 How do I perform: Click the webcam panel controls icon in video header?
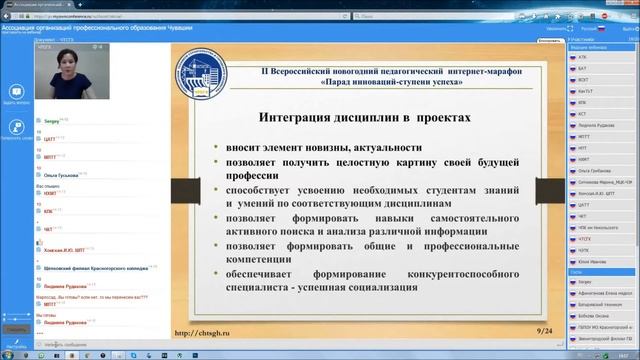[97, 47]
